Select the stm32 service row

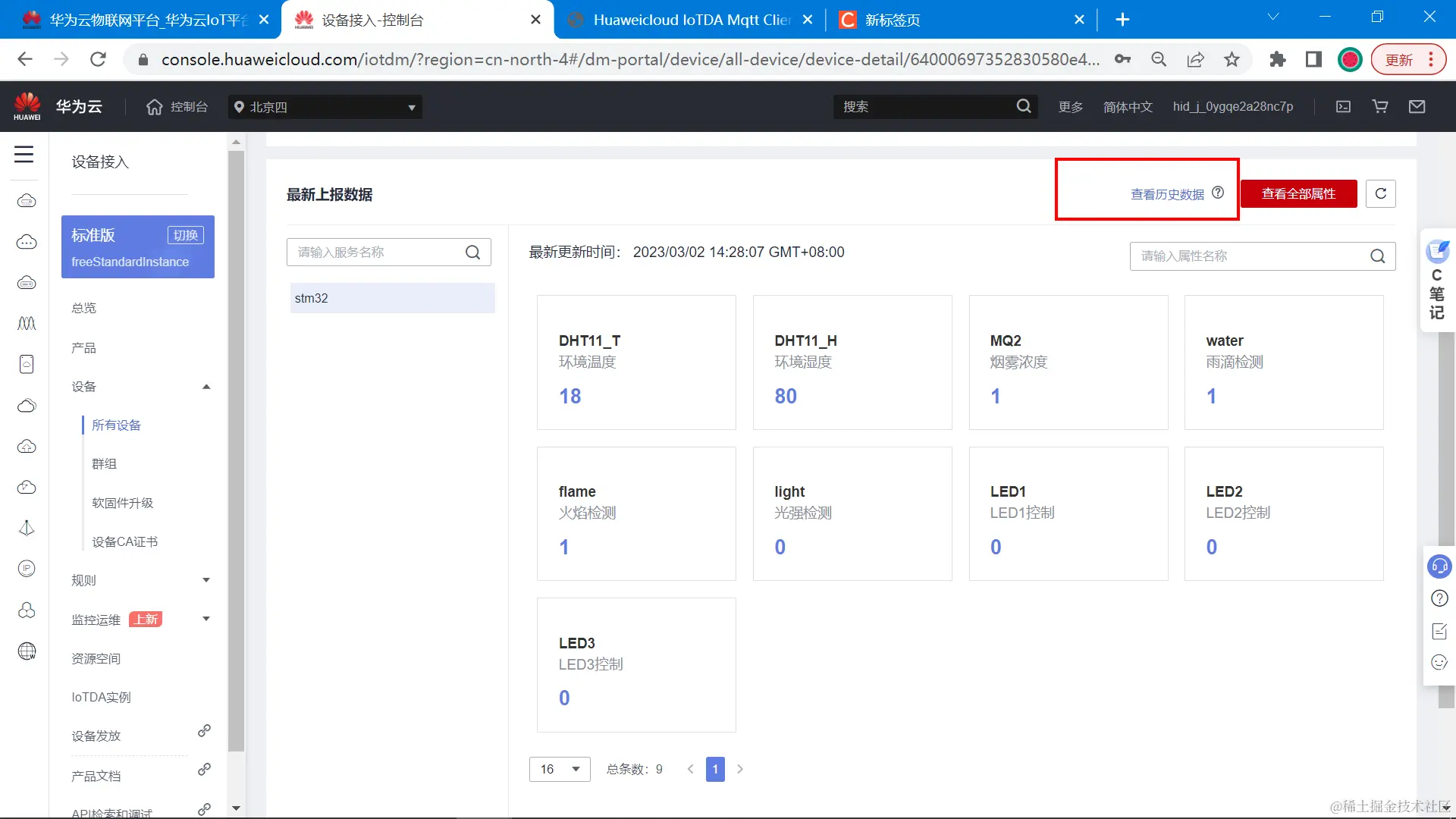tap(392, 298)
